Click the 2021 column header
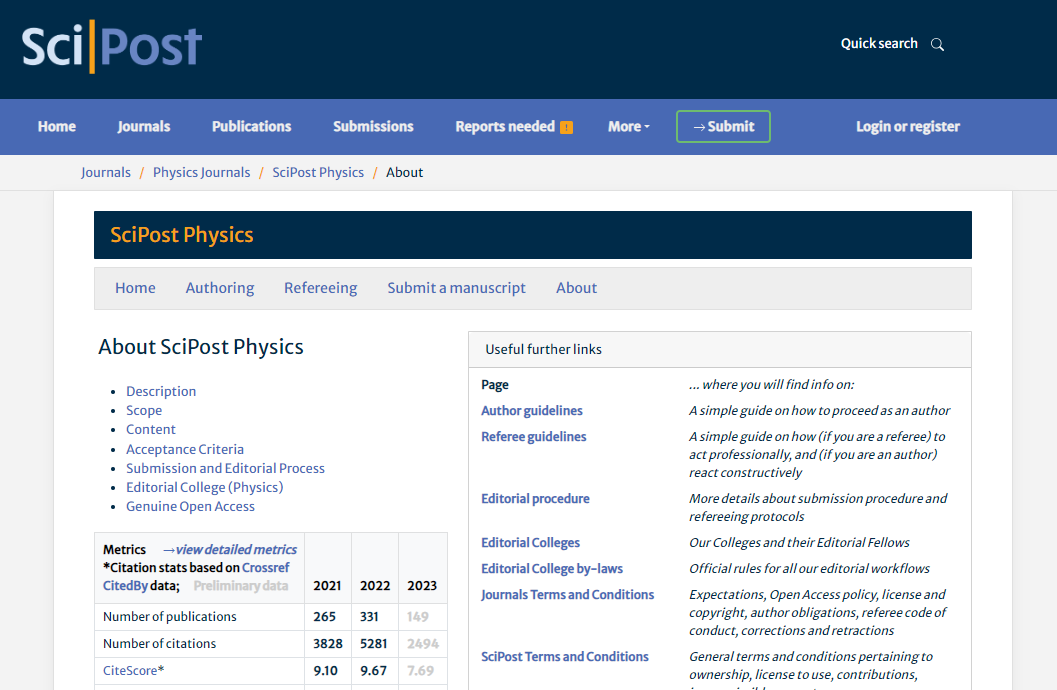1057x690 pixels. (328, 586)
